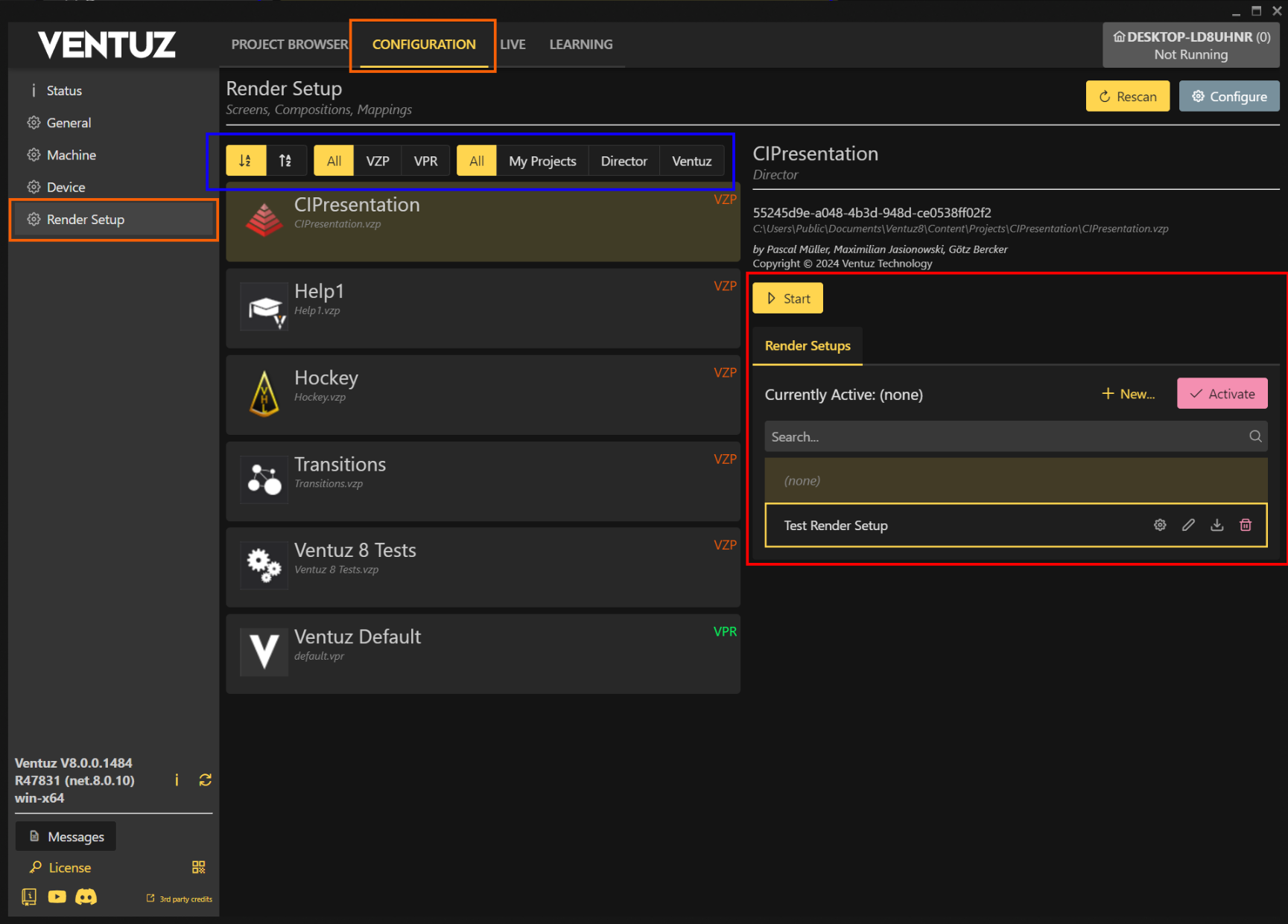The height and width of the screenshot is (924, 1288).
Task: Switch to the Live tab
Action: click(x=513, y=45)
